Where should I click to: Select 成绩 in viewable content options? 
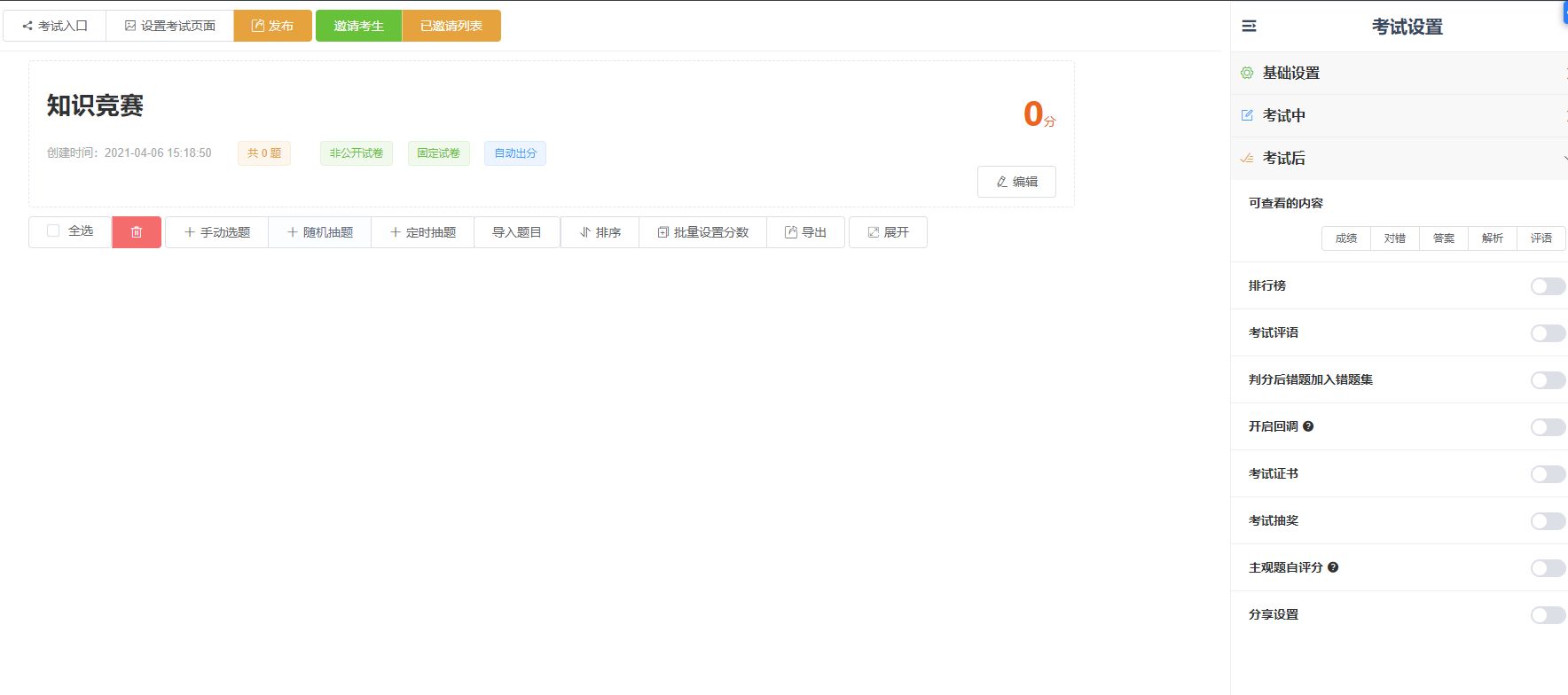click(x=1346, y=238)
